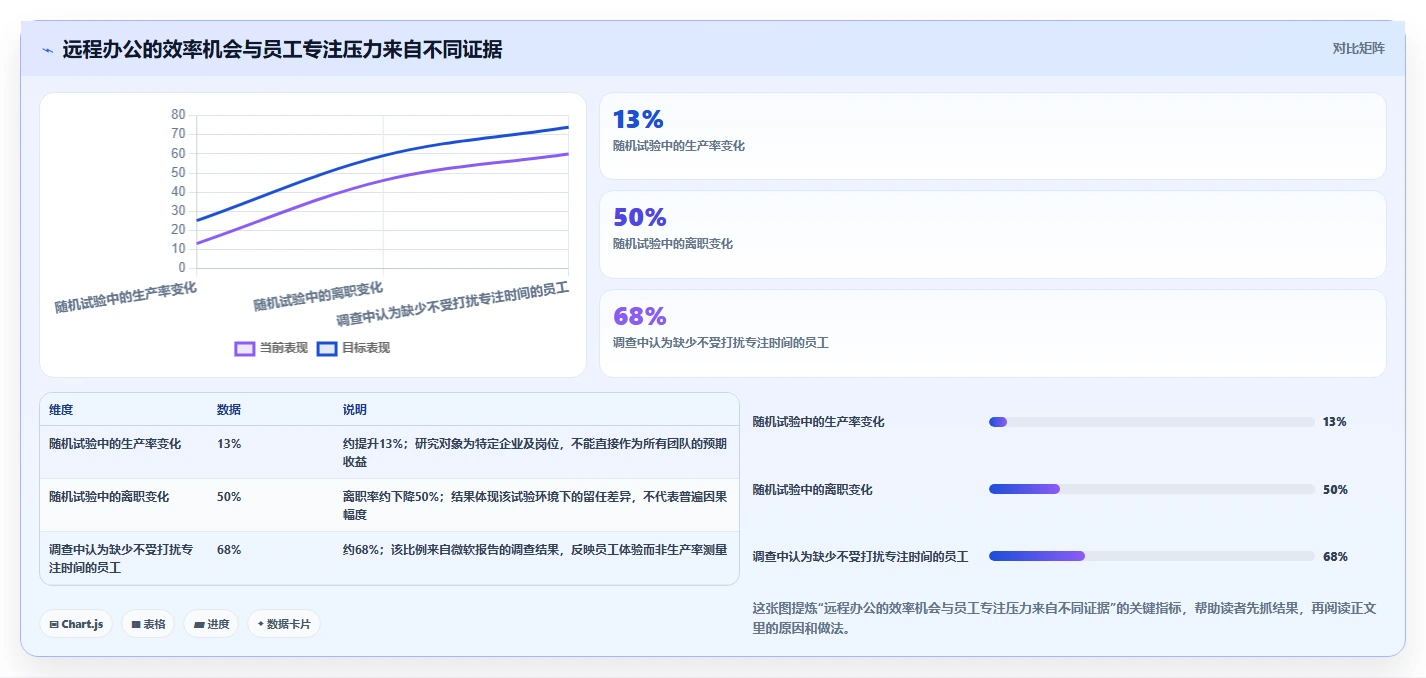Click the description starting 离职率约下降50%

(535, 505)
